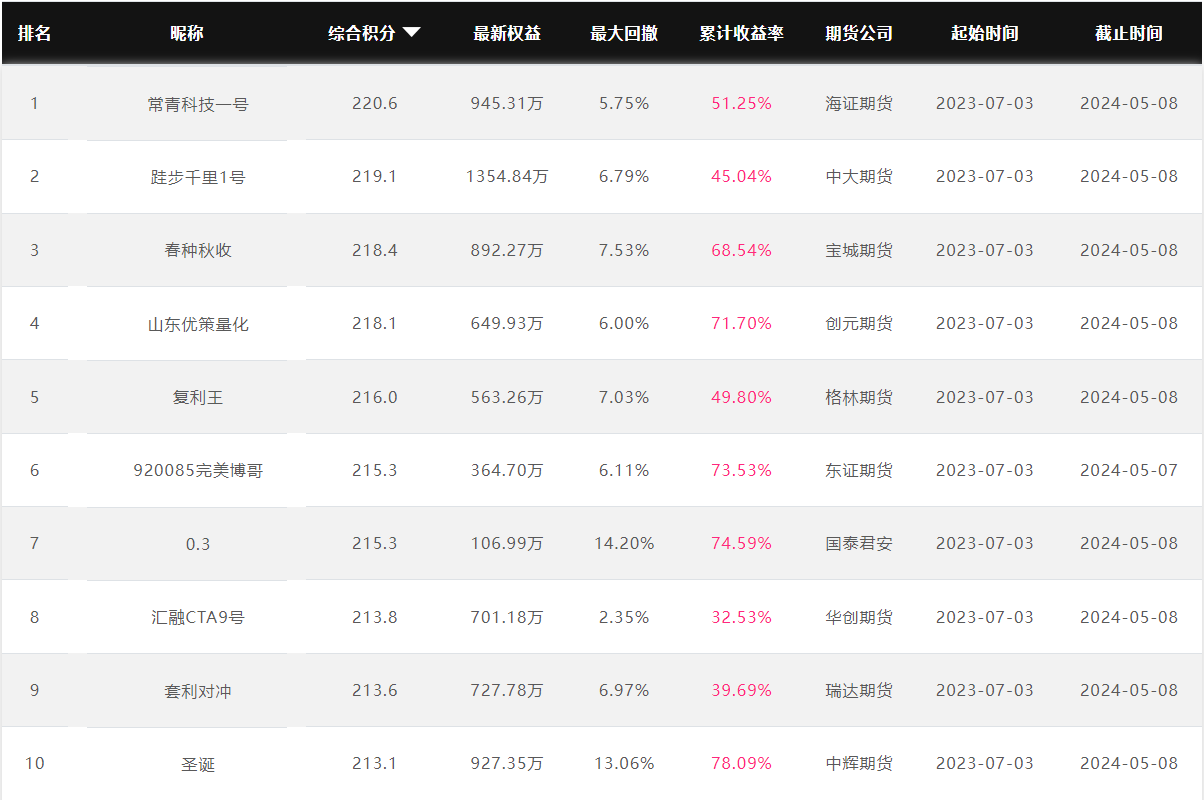Click the 945.31万 equity value
The width and height of the screenshot is (1204, 800).
pyautogui.click(x=507, y=103)
